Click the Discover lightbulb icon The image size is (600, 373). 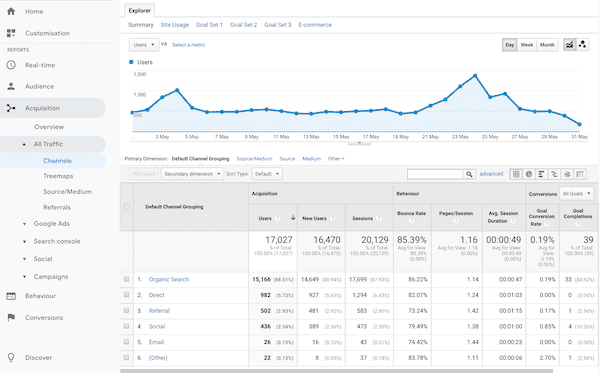tap(11, 357)
